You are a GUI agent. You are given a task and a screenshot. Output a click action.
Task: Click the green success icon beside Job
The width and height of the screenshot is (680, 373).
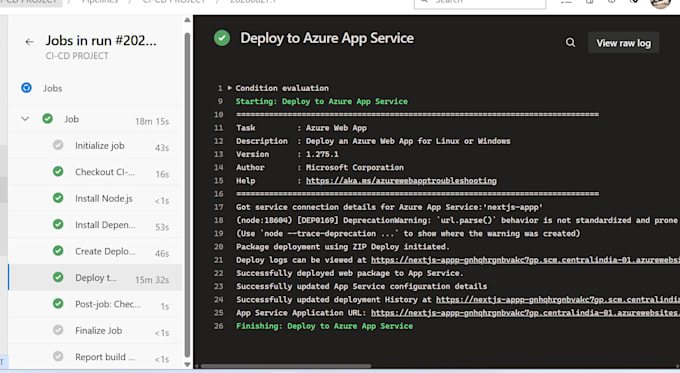pyautogui.click(x=48, y=119)
